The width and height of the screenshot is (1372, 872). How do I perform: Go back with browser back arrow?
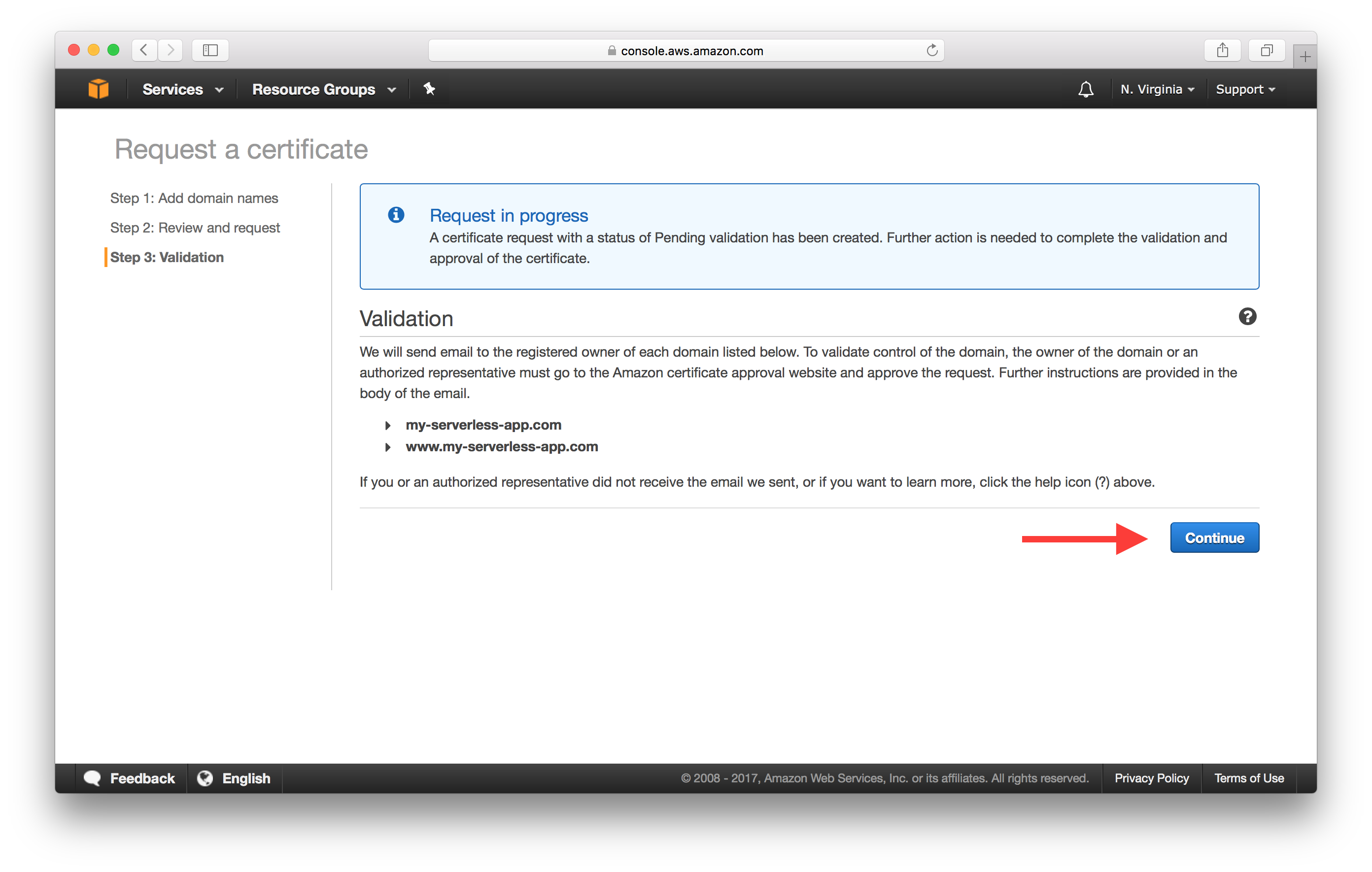(x=144, y=51)
